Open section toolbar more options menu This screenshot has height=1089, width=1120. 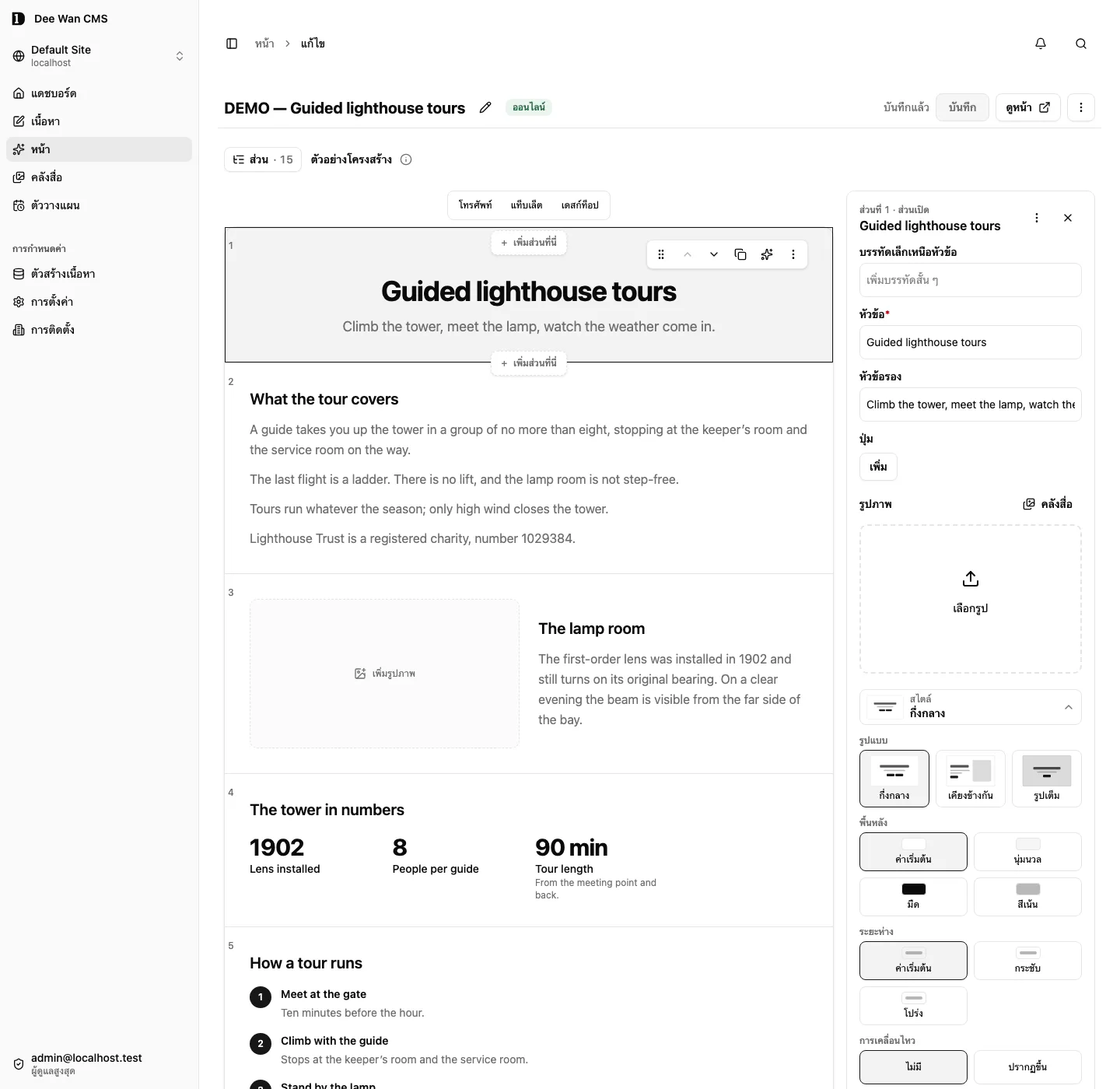click(x=793, y=254)
